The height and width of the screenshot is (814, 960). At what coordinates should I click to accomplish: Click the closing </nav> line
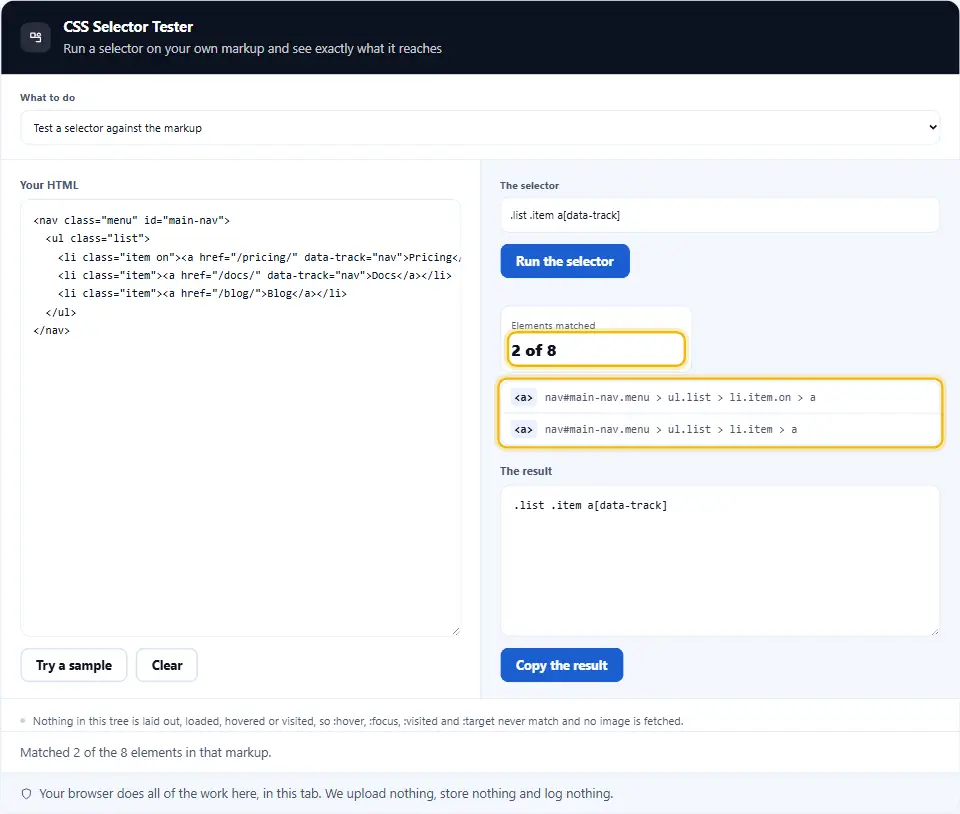coord(51,330)
